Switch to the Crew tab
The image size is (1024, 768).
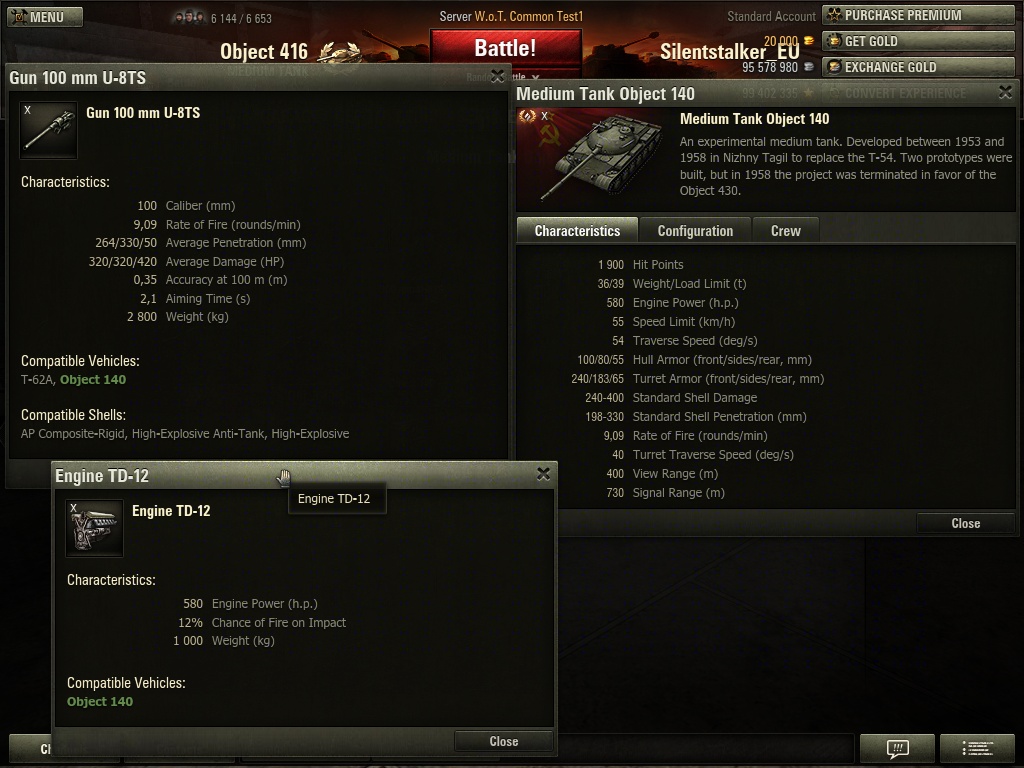click(x=786, y=231)
